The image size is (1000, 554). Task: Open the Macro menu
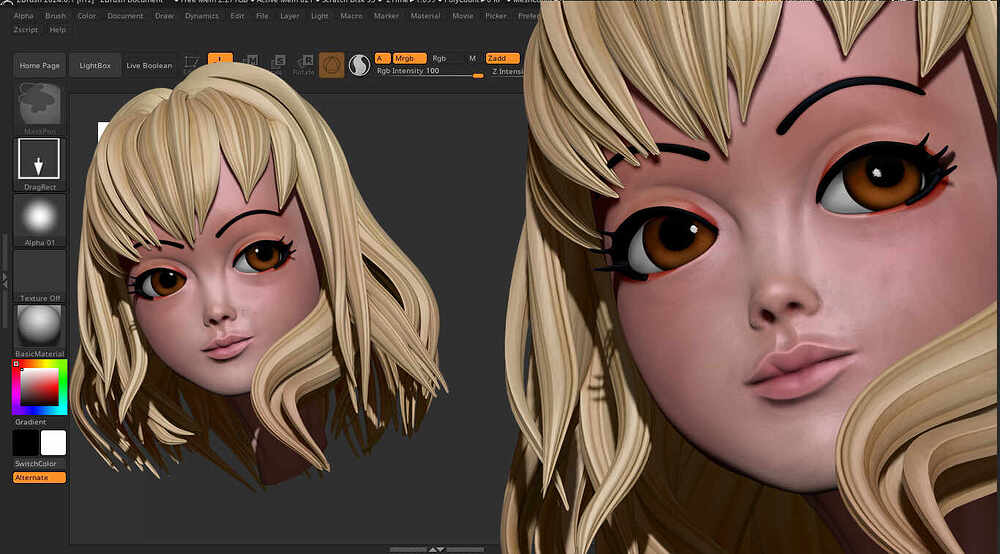click(x=351, y=16)
